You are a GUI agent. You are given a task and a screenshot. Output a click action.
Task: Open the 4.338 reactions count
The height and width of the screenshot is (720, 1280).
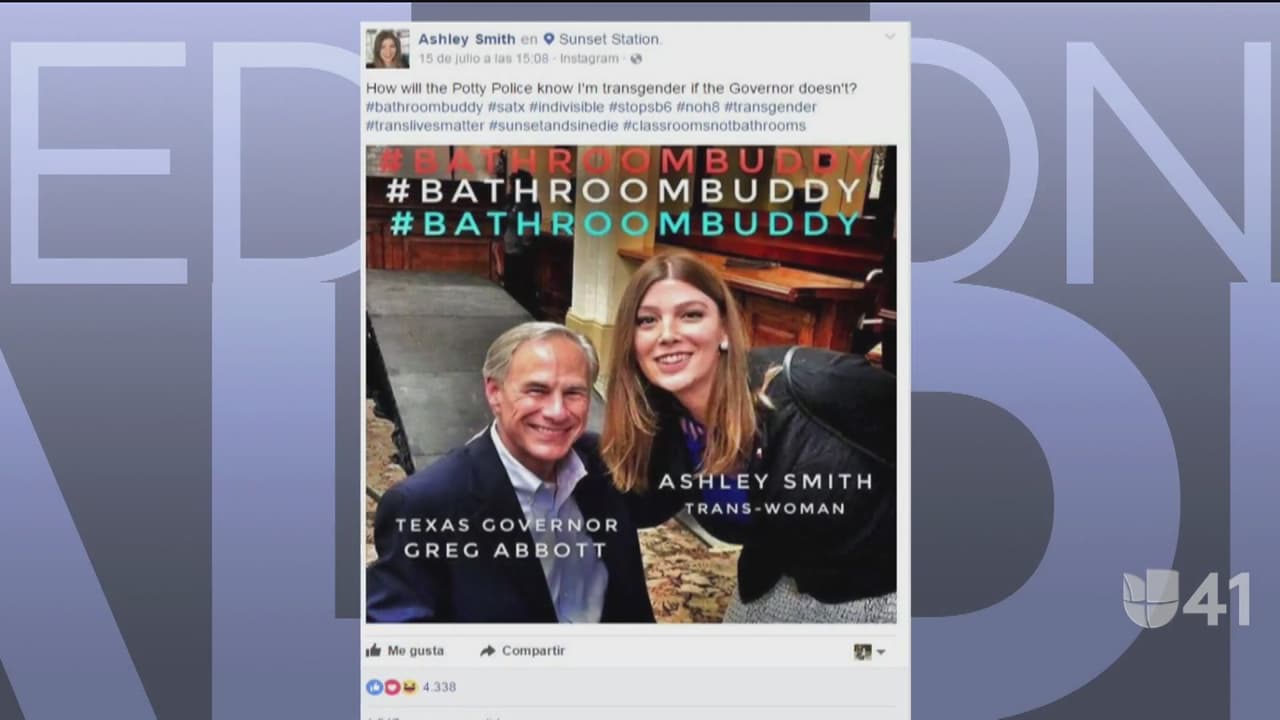[439, 687]
